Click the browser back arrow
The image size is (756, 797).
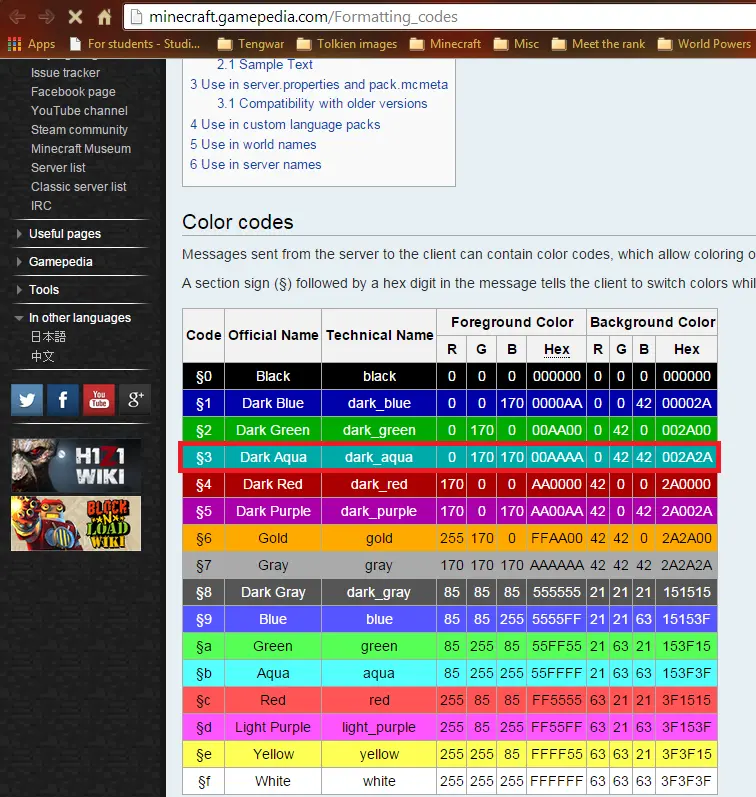(17, 17)
